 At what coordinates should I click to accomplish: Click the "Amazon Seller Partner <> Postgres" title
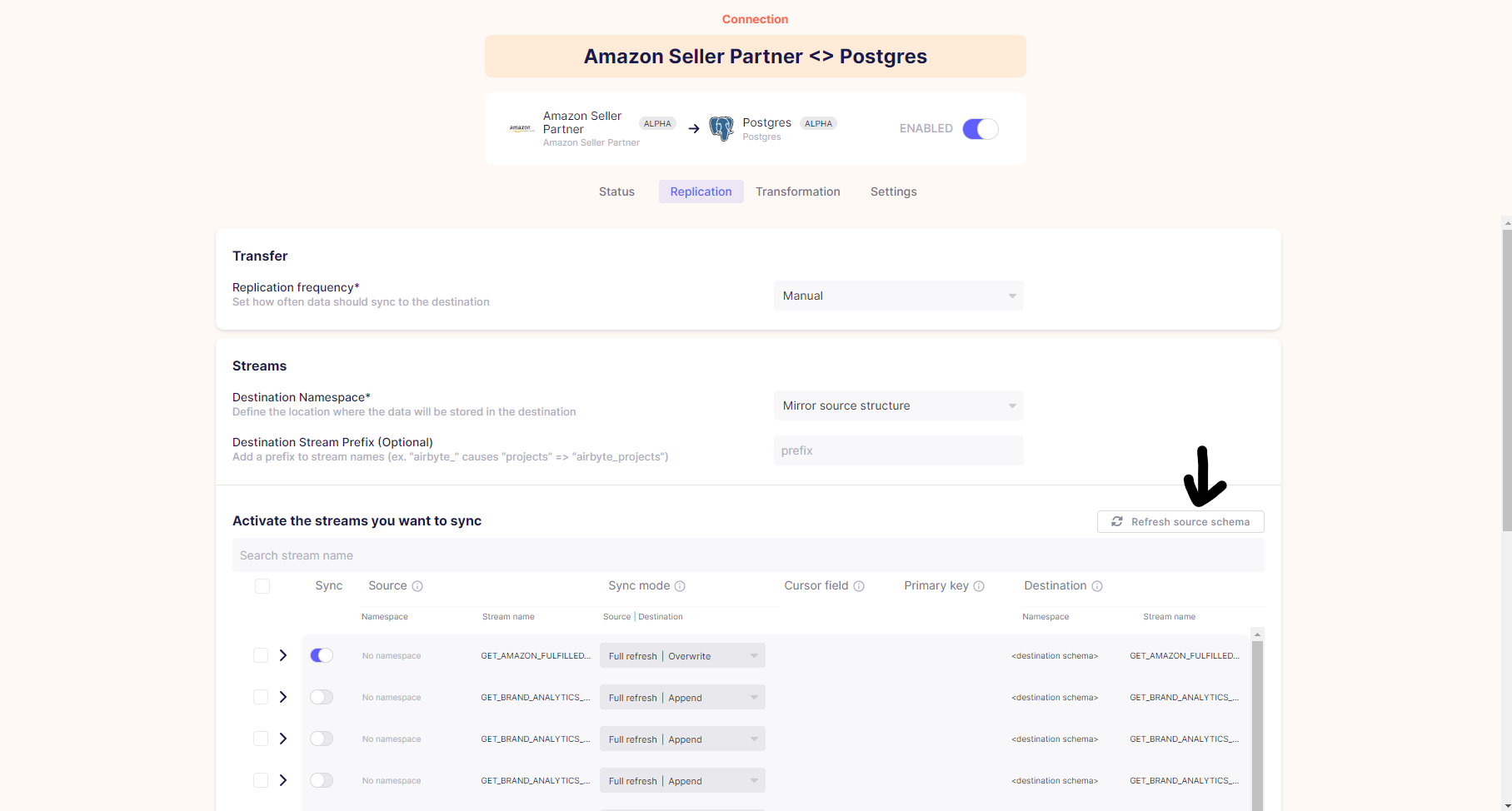pyautogui.click(x=756, y=57)
